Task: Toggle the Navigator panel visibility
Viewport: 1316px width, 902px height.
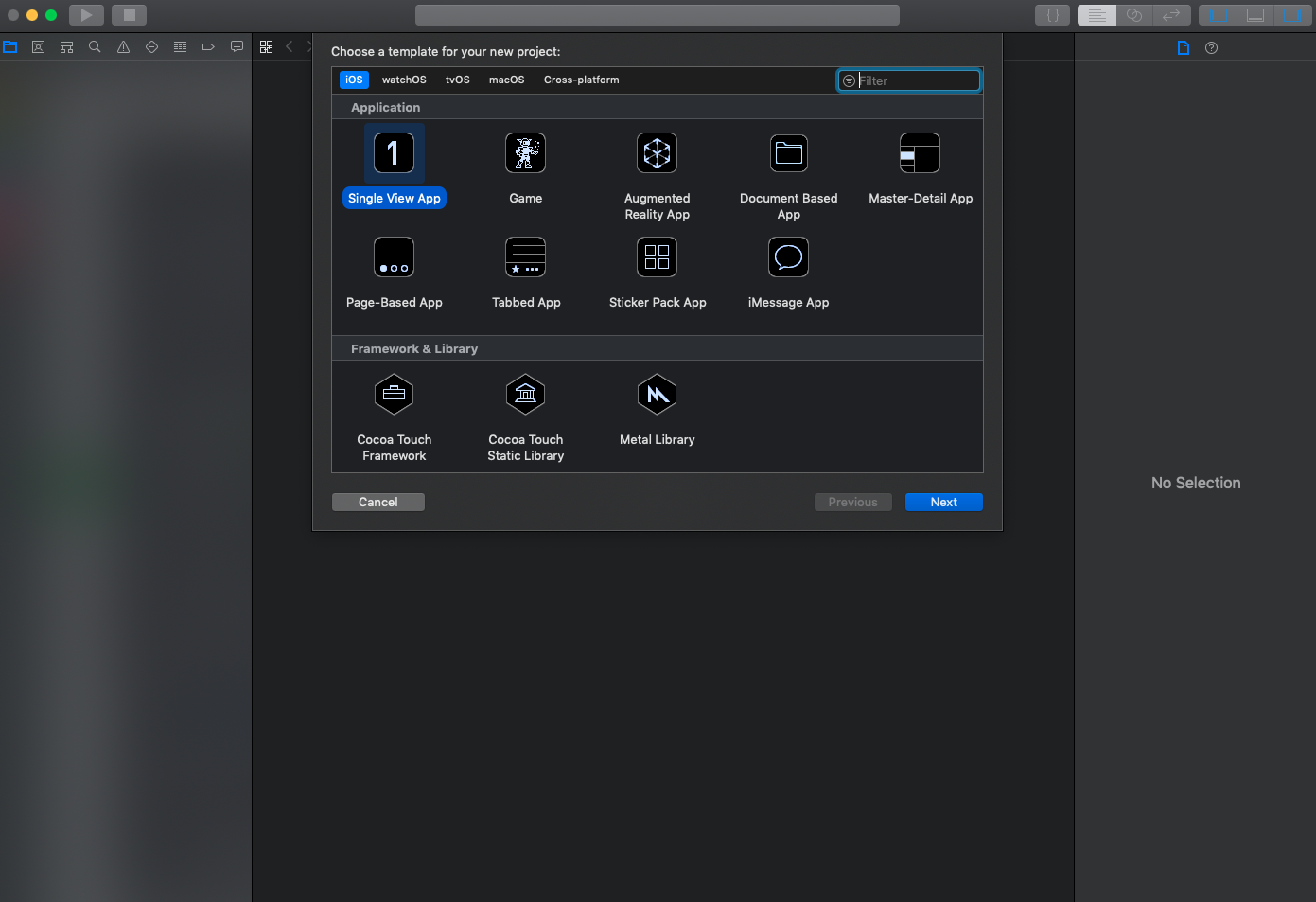Action: [1219, 15]
